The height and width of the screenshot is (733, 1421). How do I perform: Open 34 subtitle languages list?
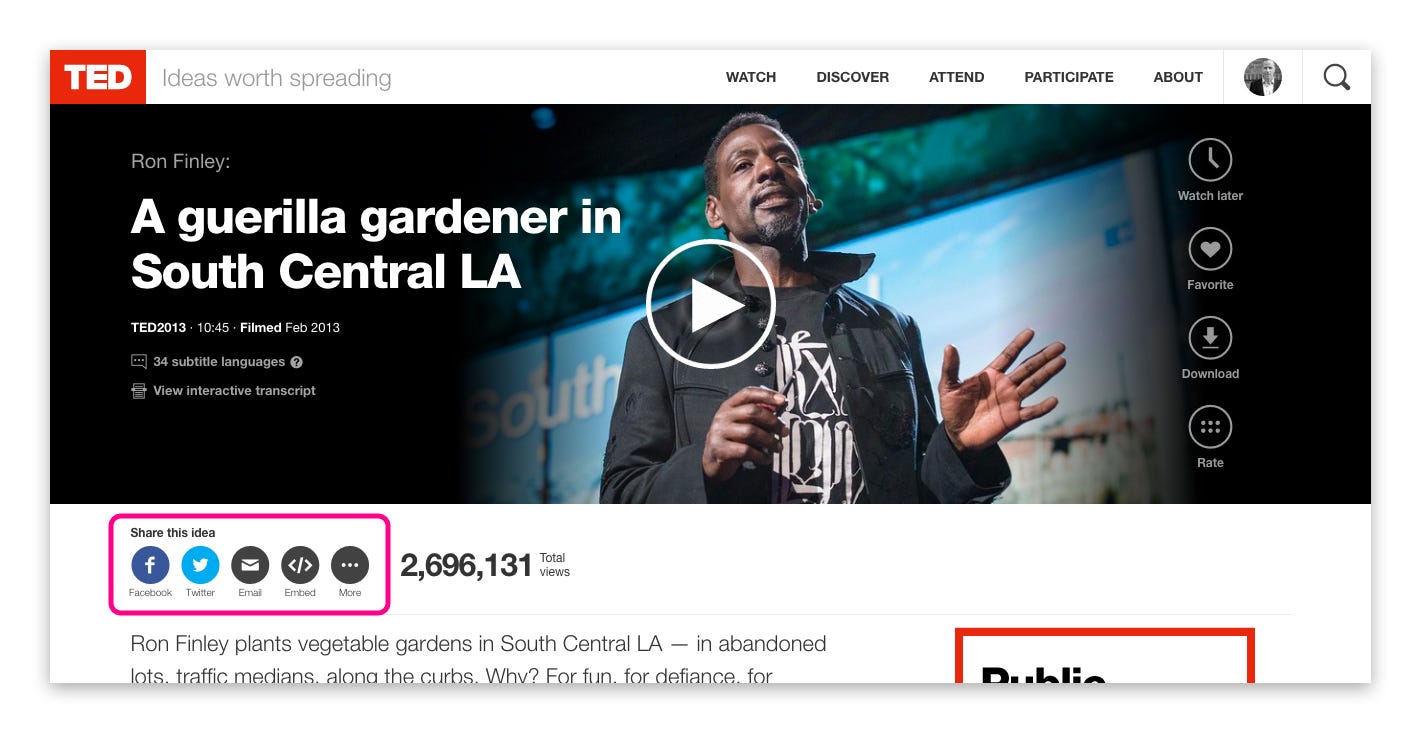[x=217, y=362]
